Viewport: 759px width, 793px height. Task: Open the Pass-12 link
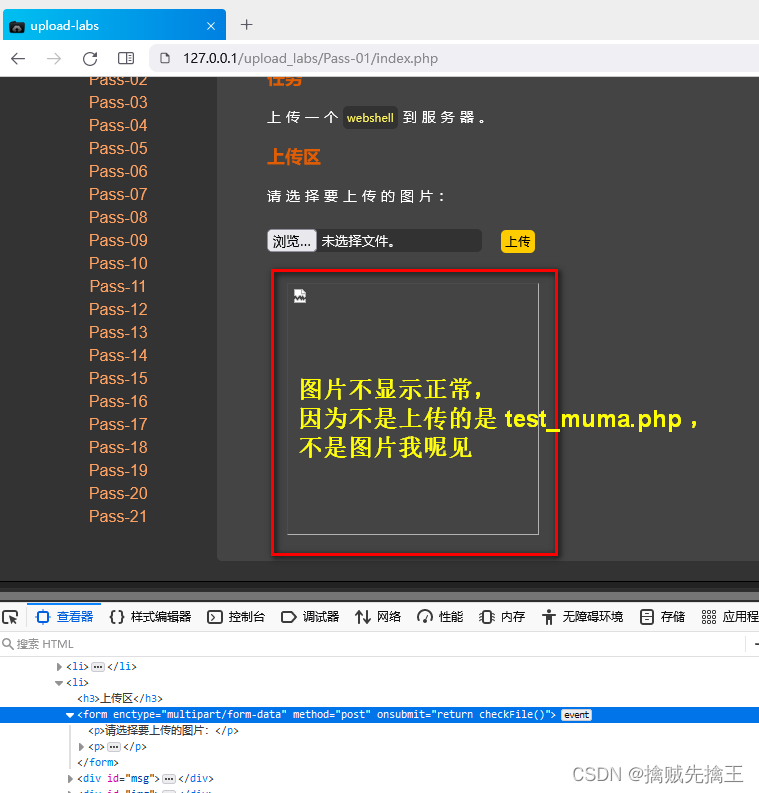118,309
